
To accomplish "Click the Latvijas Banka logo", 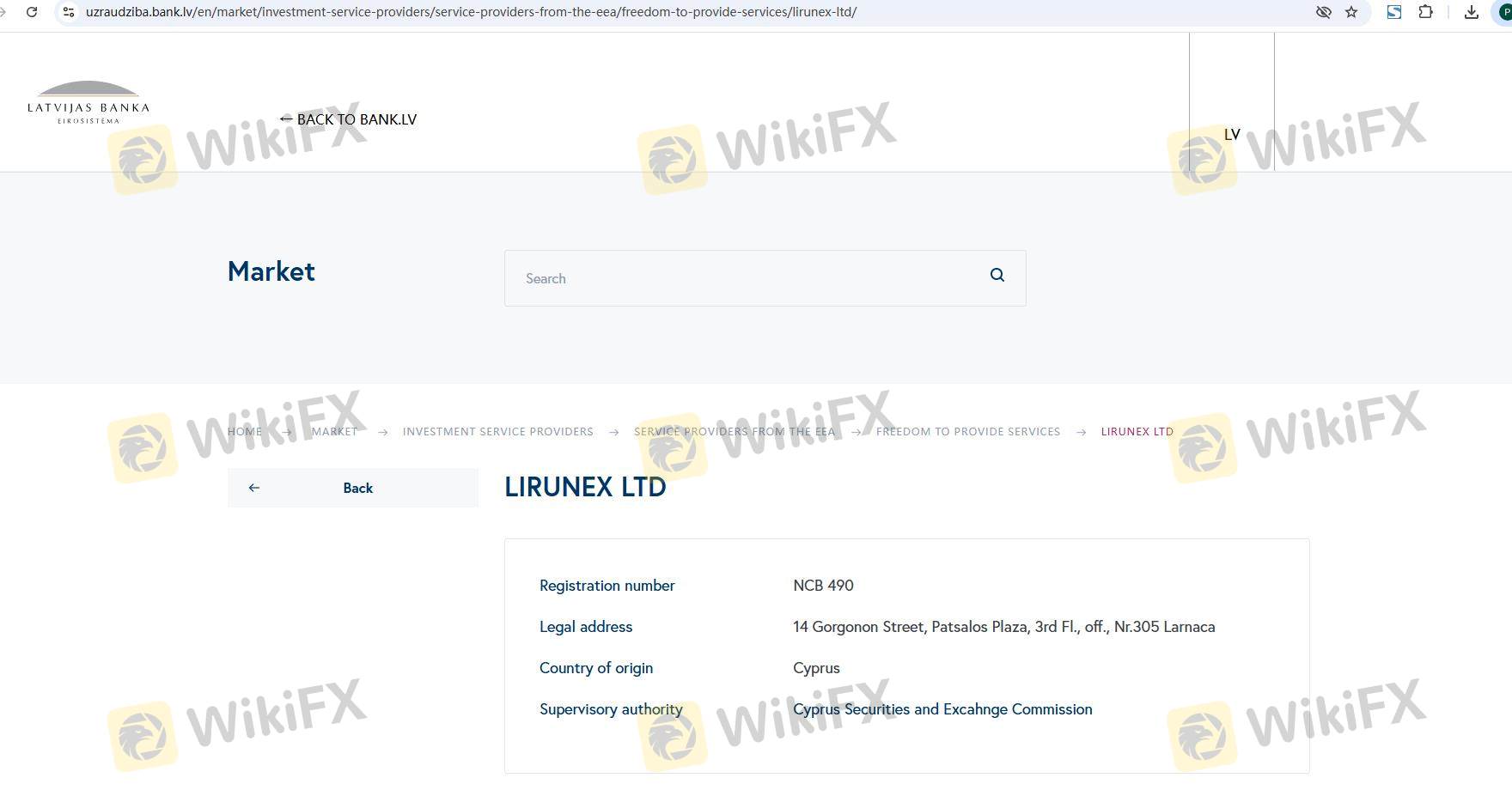I will point(88,102).
